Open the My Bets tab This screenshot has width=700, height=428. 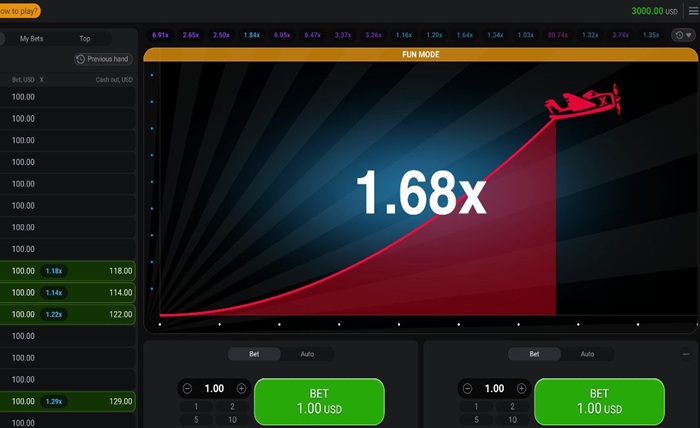[32, 39]
